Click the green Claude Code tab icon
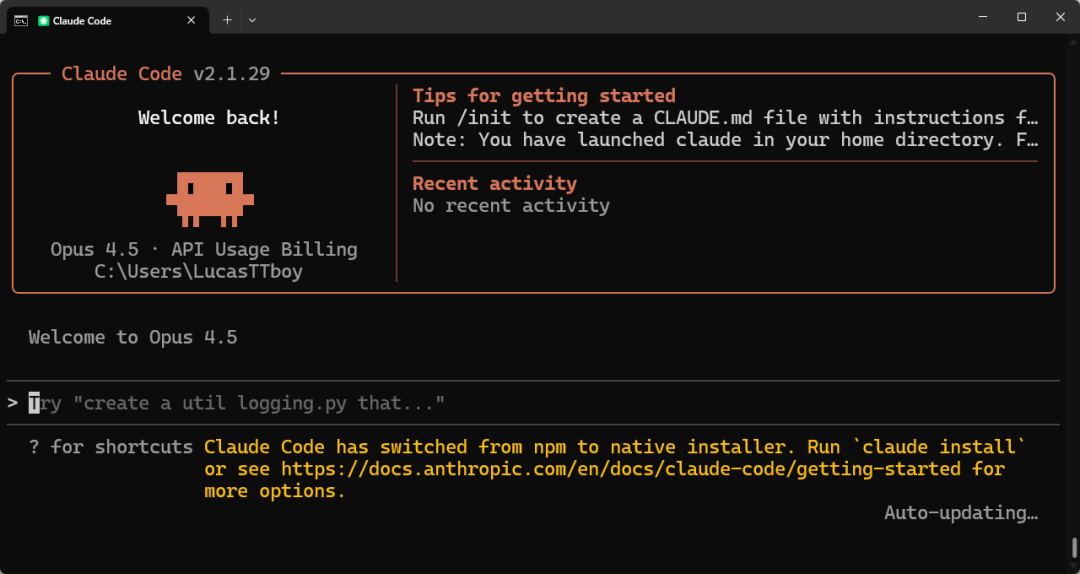 click(x=44, y=20)
